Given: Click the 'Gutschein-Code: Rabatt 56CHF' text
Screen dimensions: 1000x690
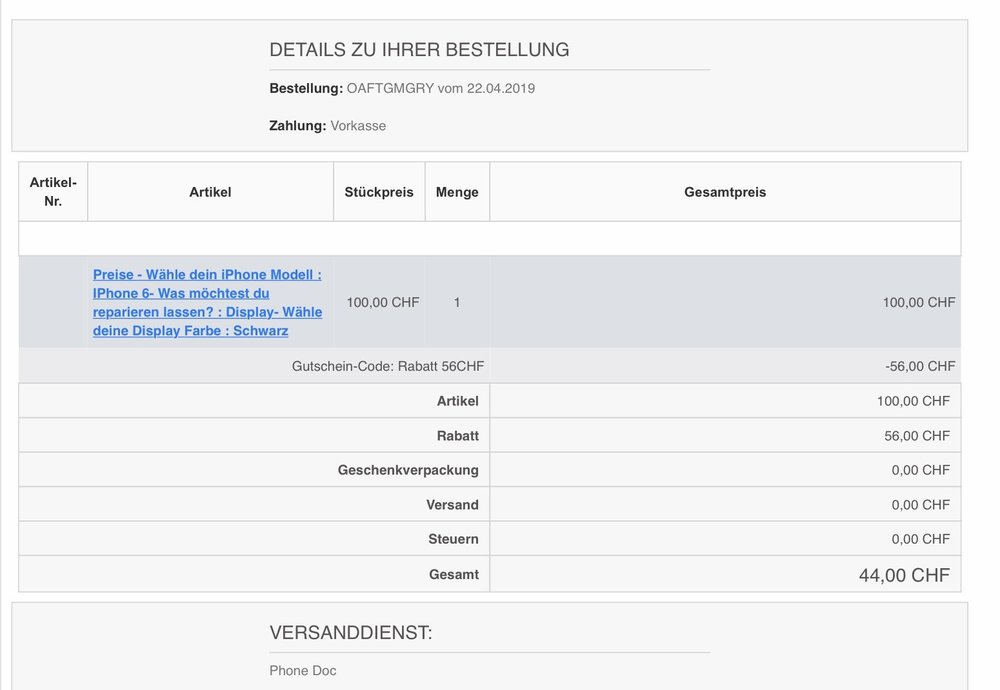Looking at the screenshot, I should click(388, 366).
